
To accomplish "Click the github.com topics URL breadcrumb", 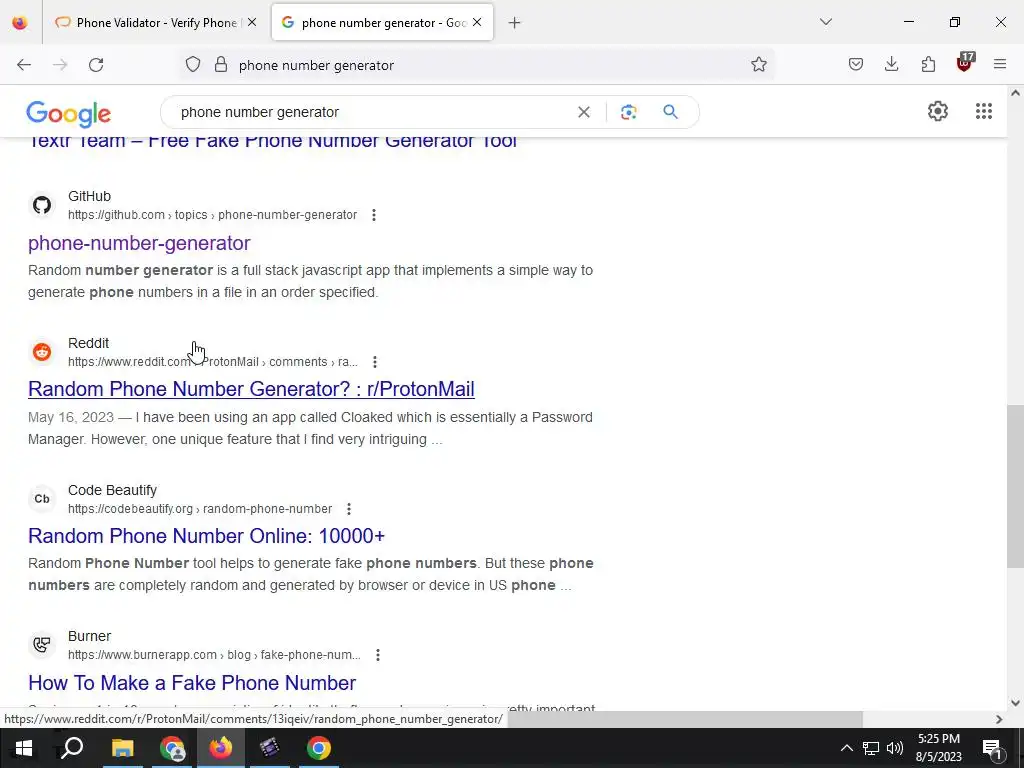I will click(212, 215).
